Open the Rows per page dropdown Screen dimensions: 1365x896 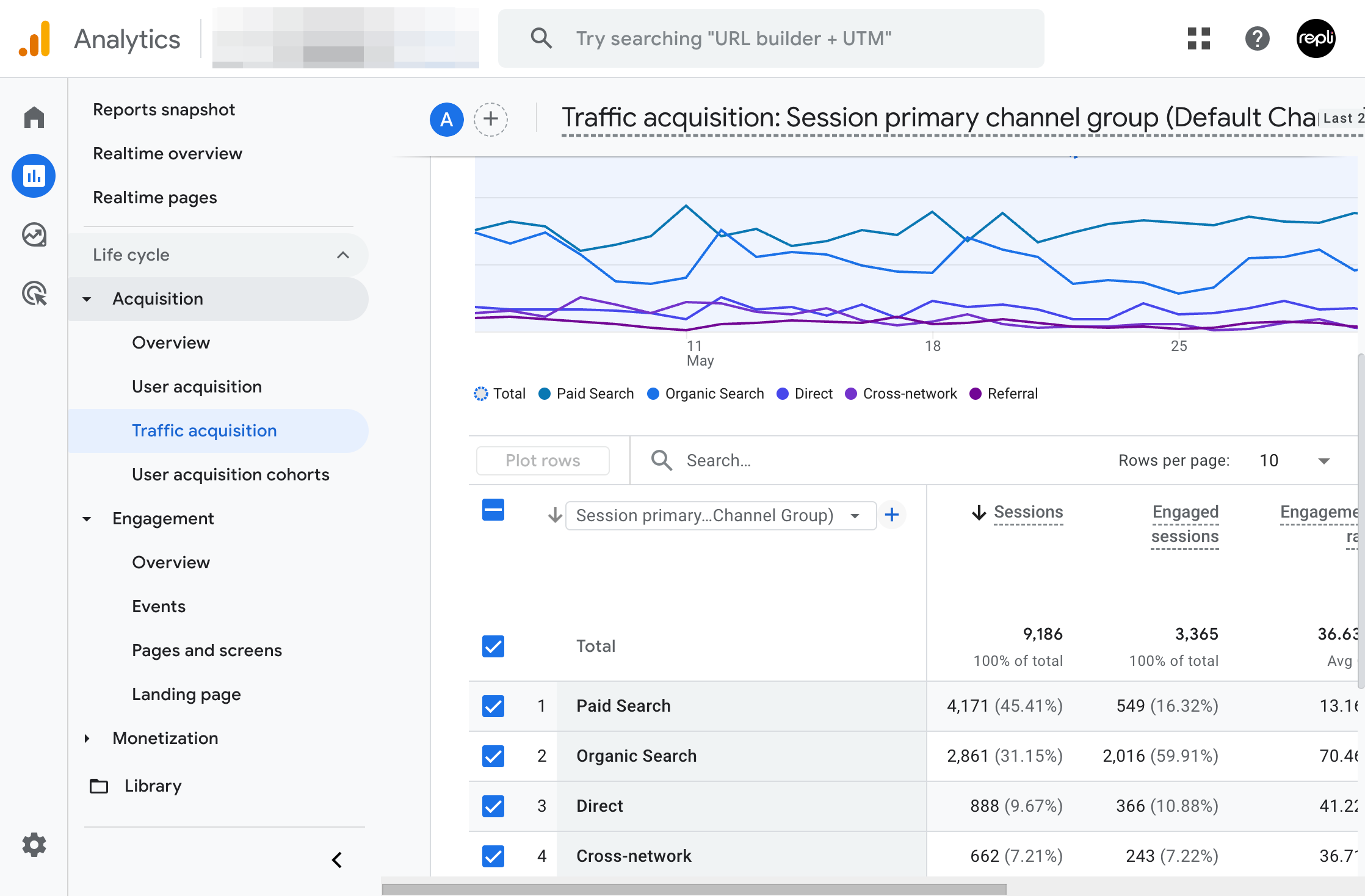tap(1294, 460)
